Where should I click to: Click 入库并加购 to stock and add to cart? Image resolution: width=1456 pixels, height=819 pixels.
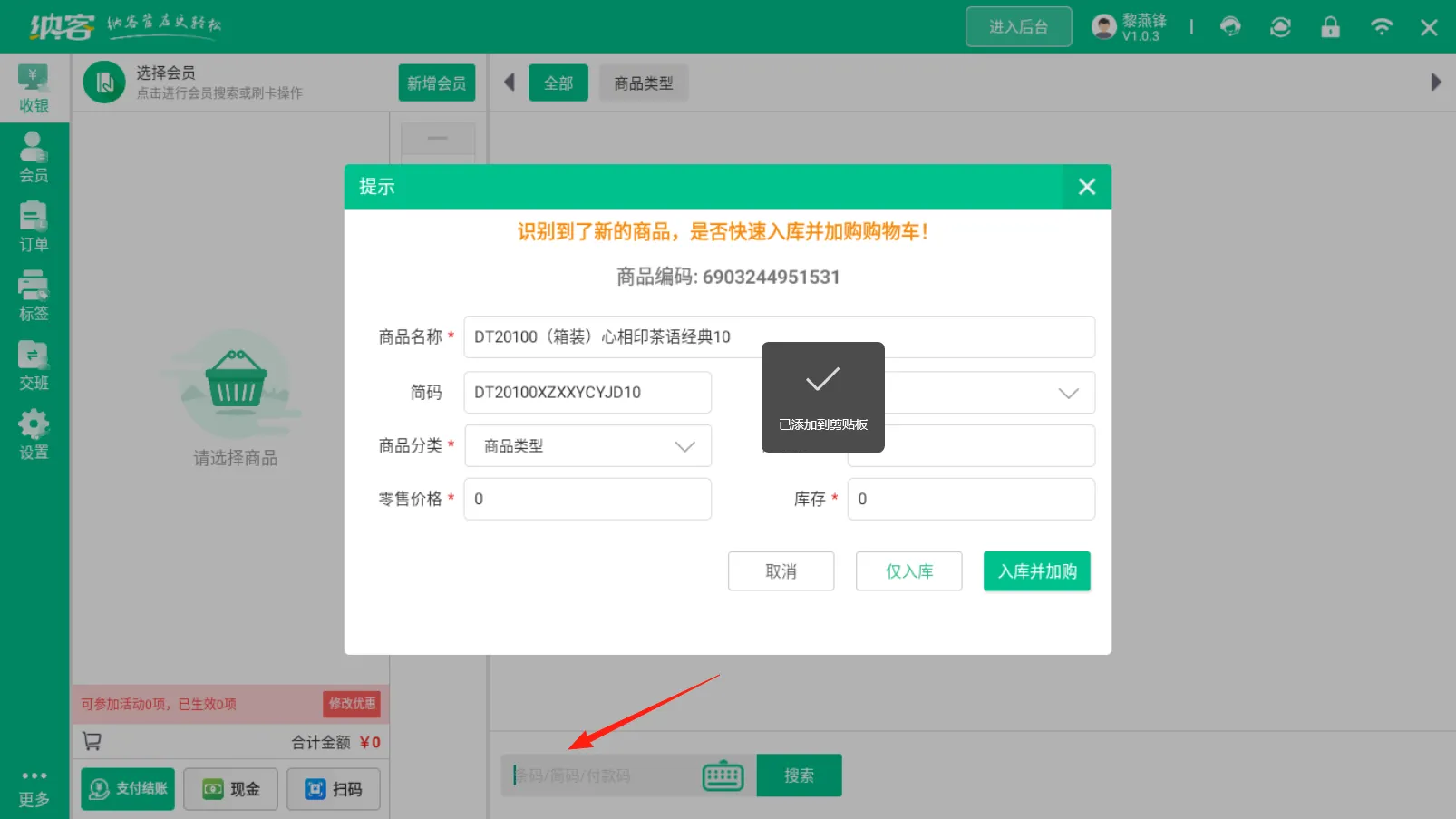[x=1036, y=570]
